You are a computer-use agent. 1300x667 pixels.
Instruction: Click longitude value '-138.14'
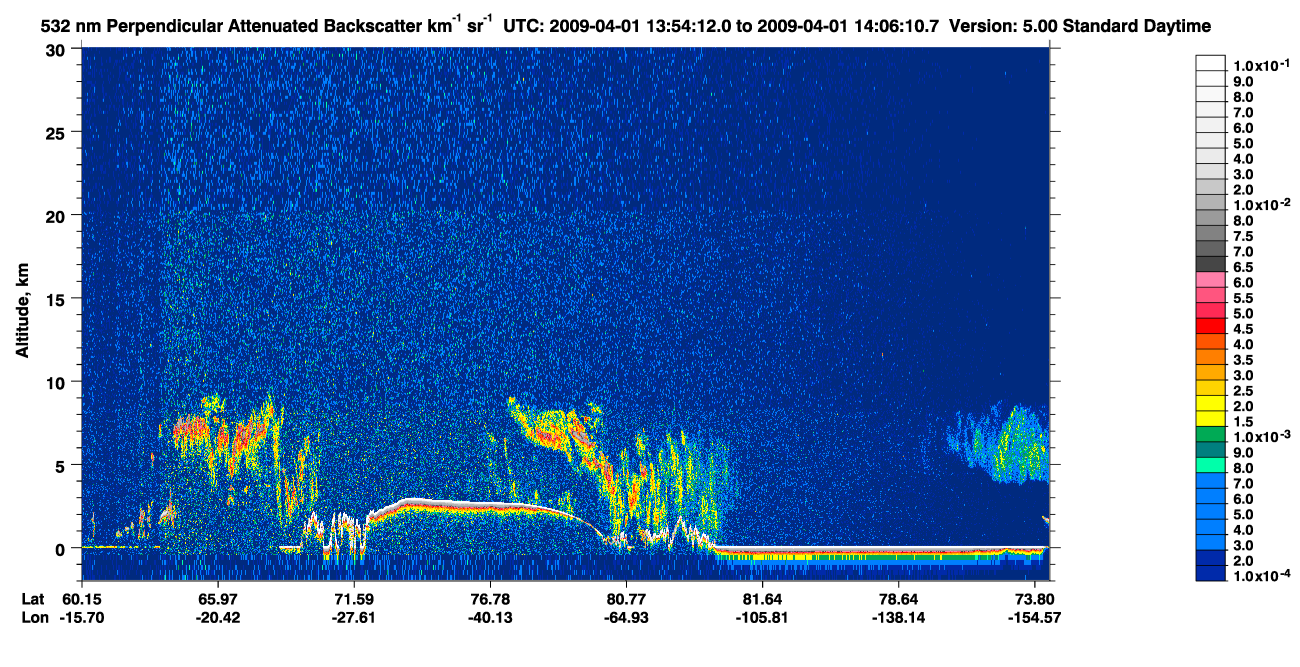899,616
